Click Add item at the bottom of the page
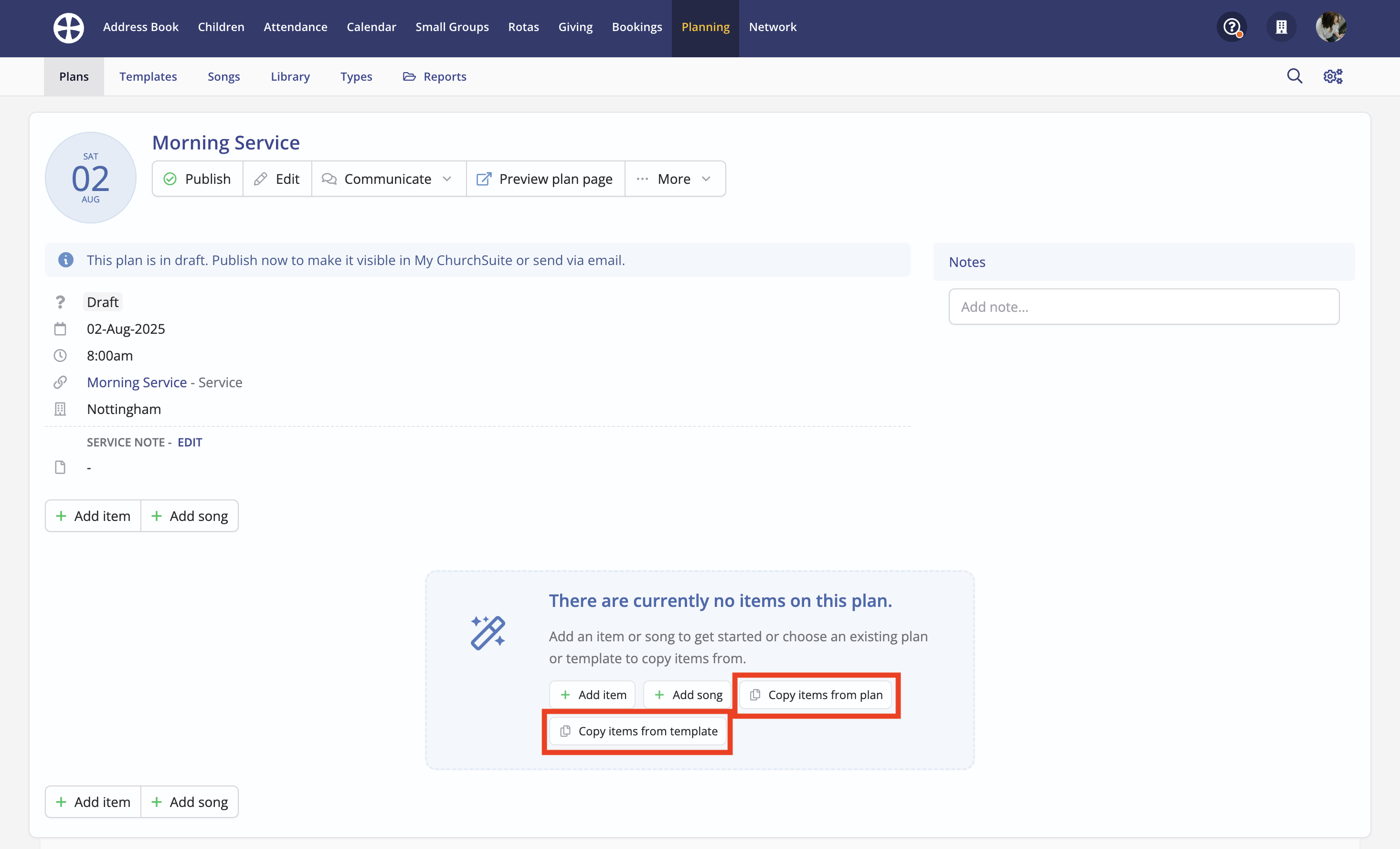The height and width of the screenshot is (849, 1400). coord(93,801)
